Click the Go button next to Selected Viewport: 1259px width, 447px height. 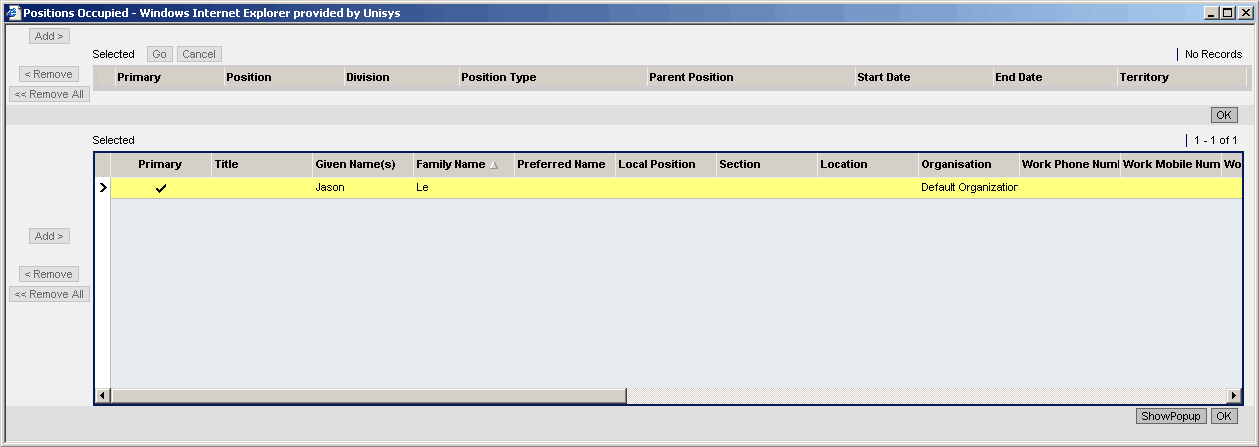click(160, 54)
